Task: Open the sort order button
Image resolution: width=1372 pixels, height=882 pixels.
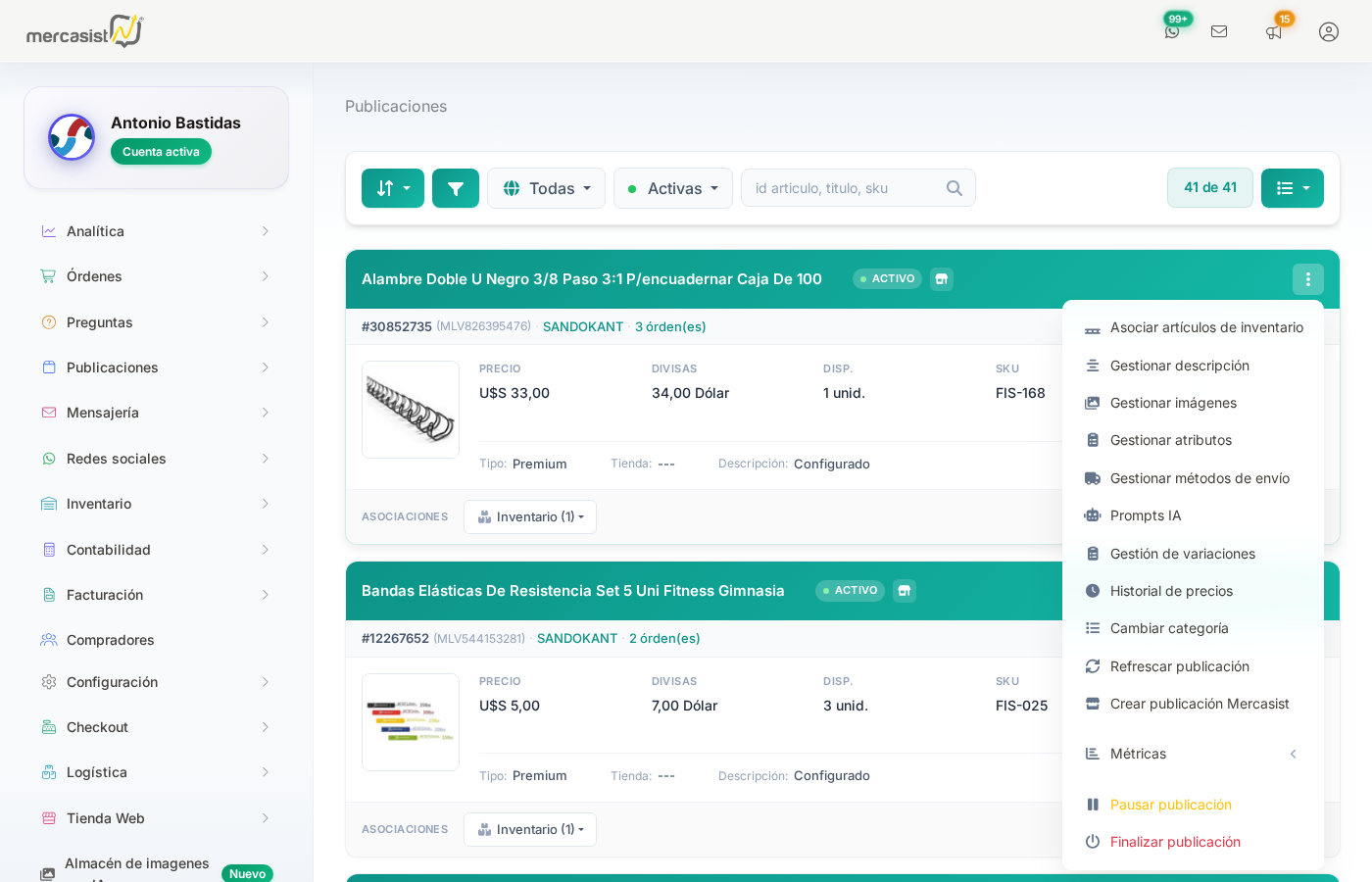Action: pos(393,188)
